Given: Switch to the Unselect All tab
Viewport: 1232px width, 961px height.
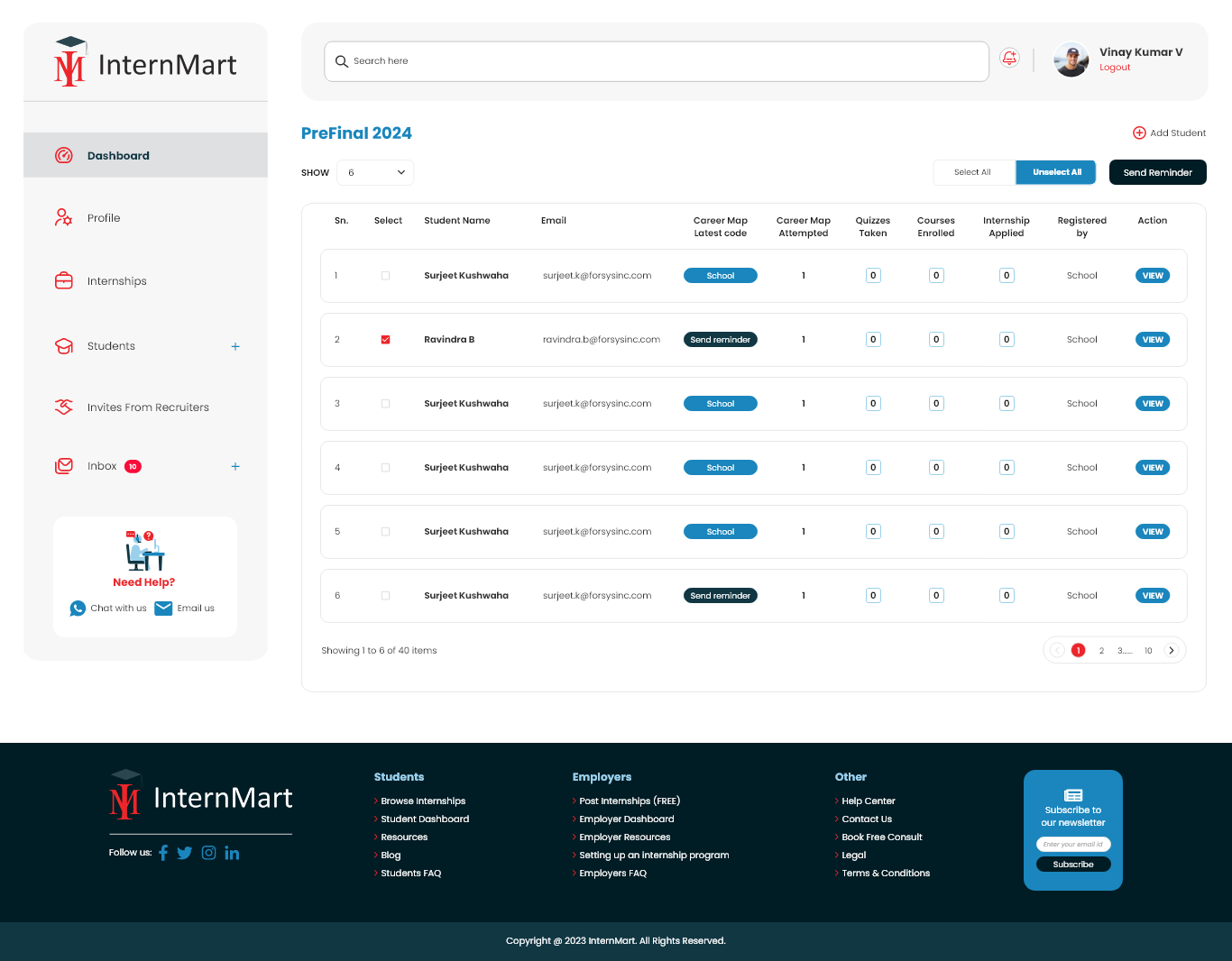Looking at the screenshot, I should [x=1055, y=171].
